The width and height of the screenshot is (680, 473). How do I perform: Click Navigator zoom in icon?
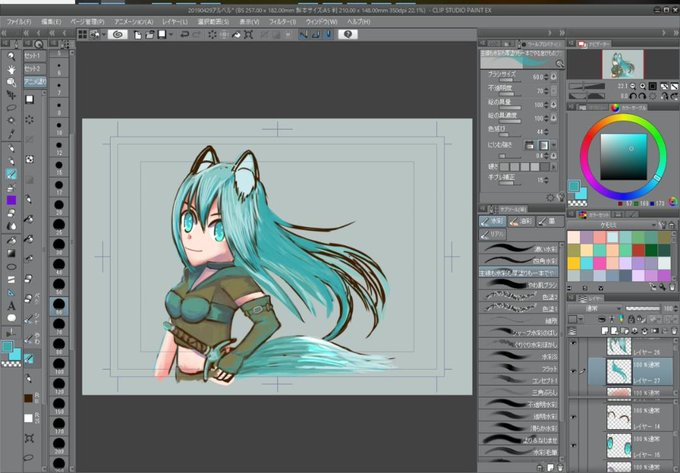643,86
